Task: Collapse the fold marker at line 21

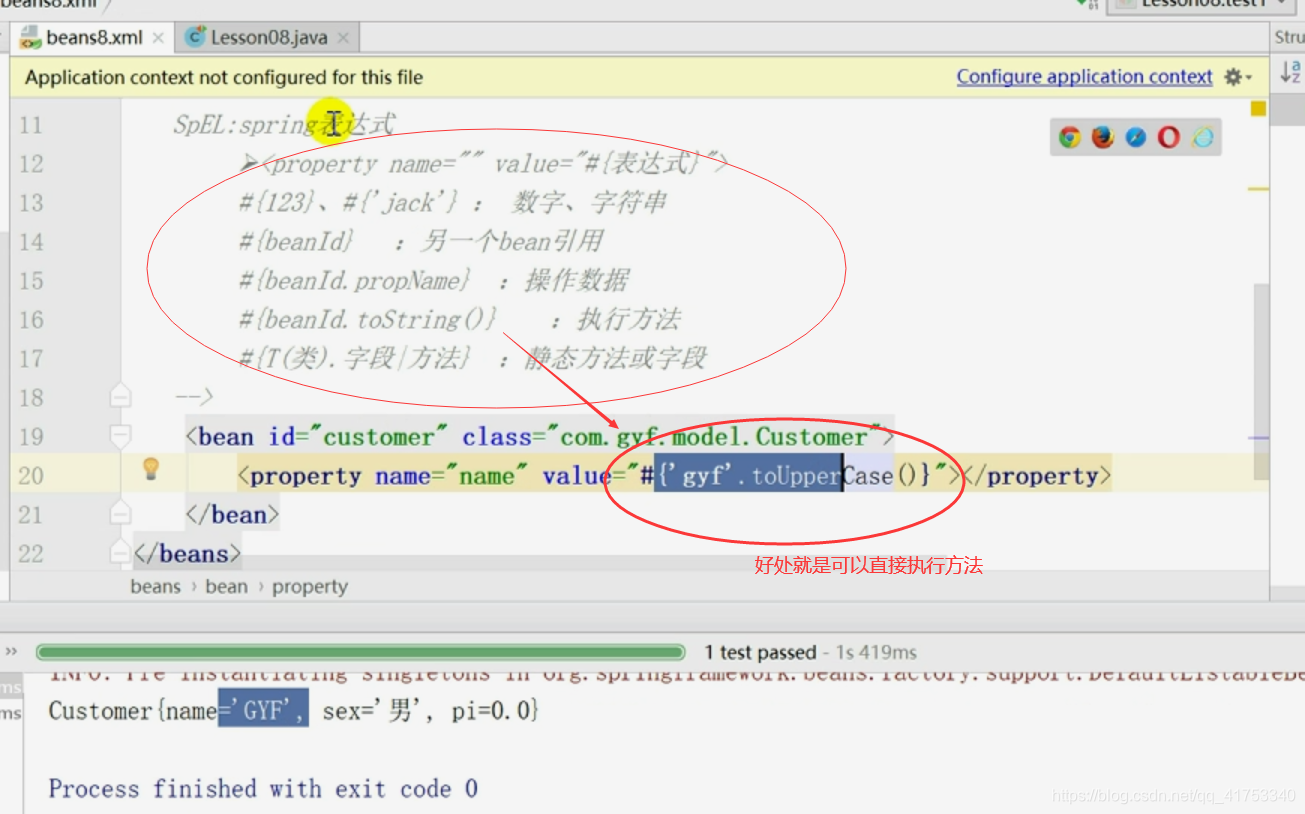Action: pos(120,514)
